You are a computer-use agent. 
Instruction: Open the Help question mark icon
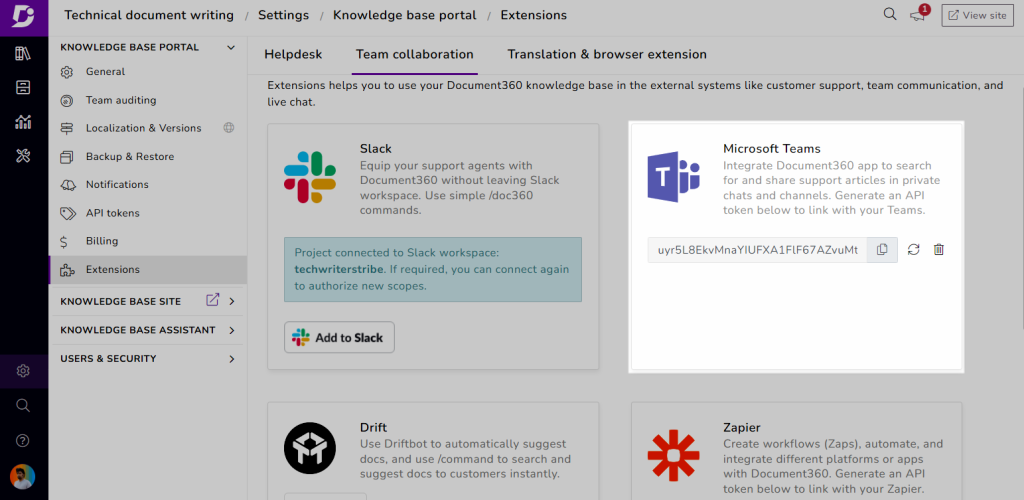[23, 440]
